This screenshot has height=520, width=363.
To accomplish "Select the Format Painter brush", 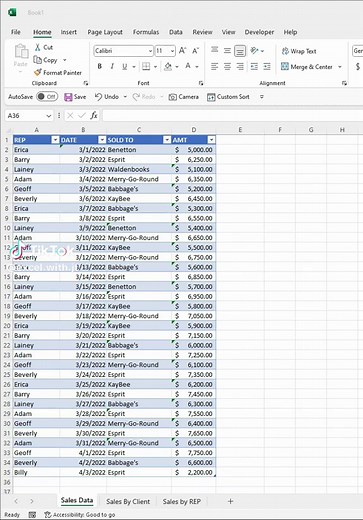I will coord(38,72).
